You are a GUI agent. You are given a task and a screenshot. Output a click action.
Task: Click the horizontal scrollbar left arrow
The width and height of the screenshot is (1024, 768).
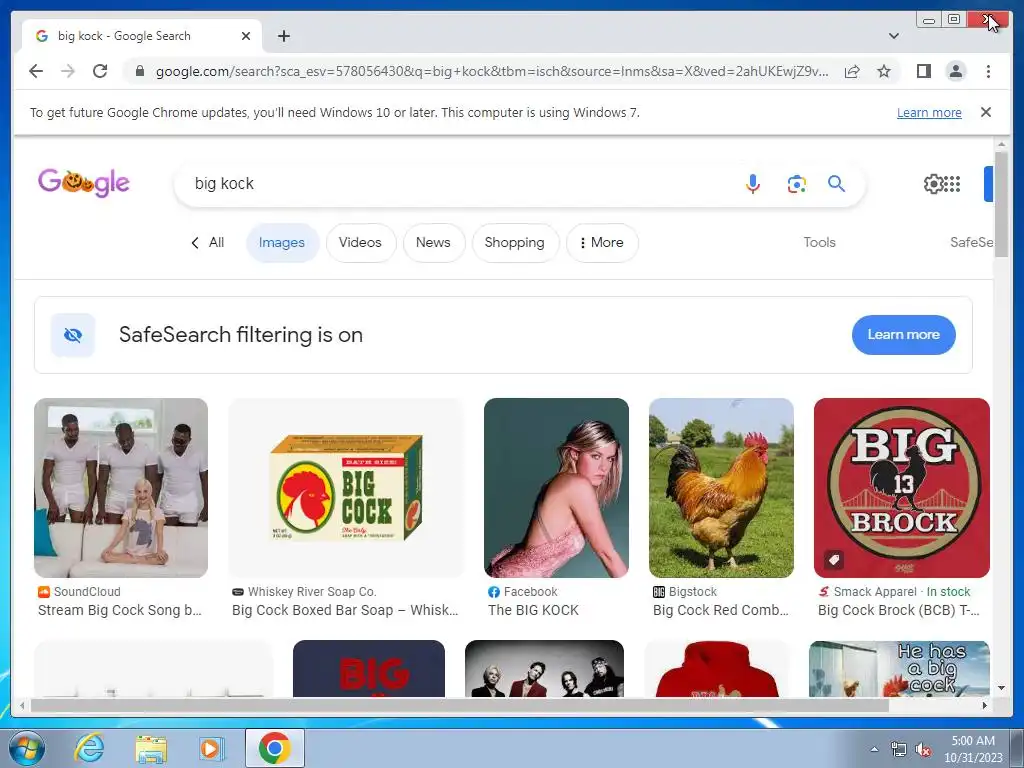pos(22,705)
